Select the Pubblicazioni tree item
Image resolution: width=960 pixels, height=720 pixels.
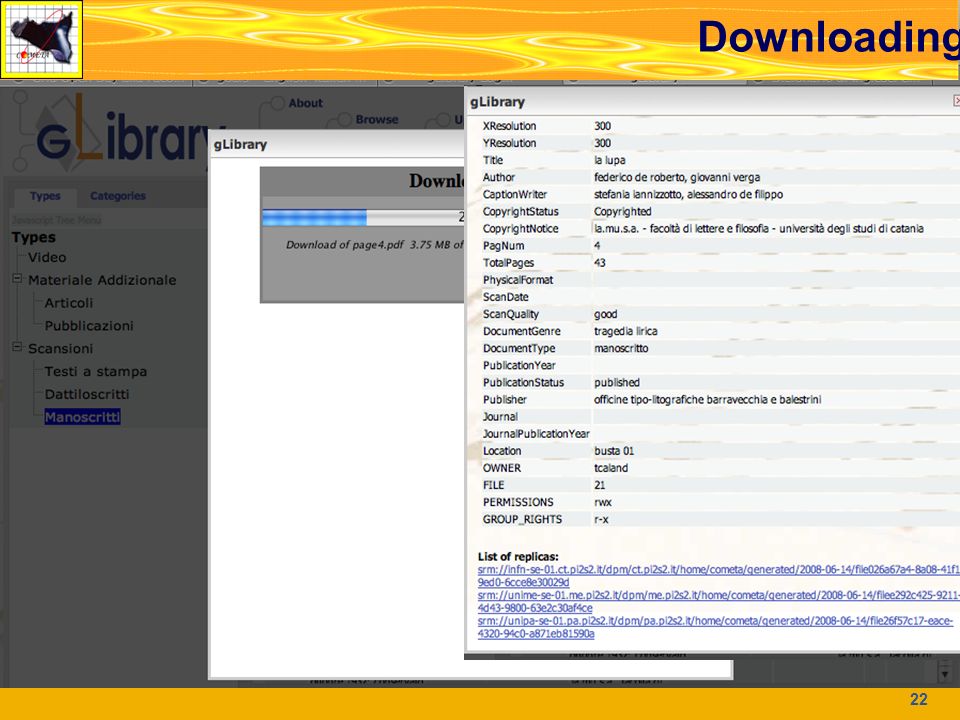(89, 326)
